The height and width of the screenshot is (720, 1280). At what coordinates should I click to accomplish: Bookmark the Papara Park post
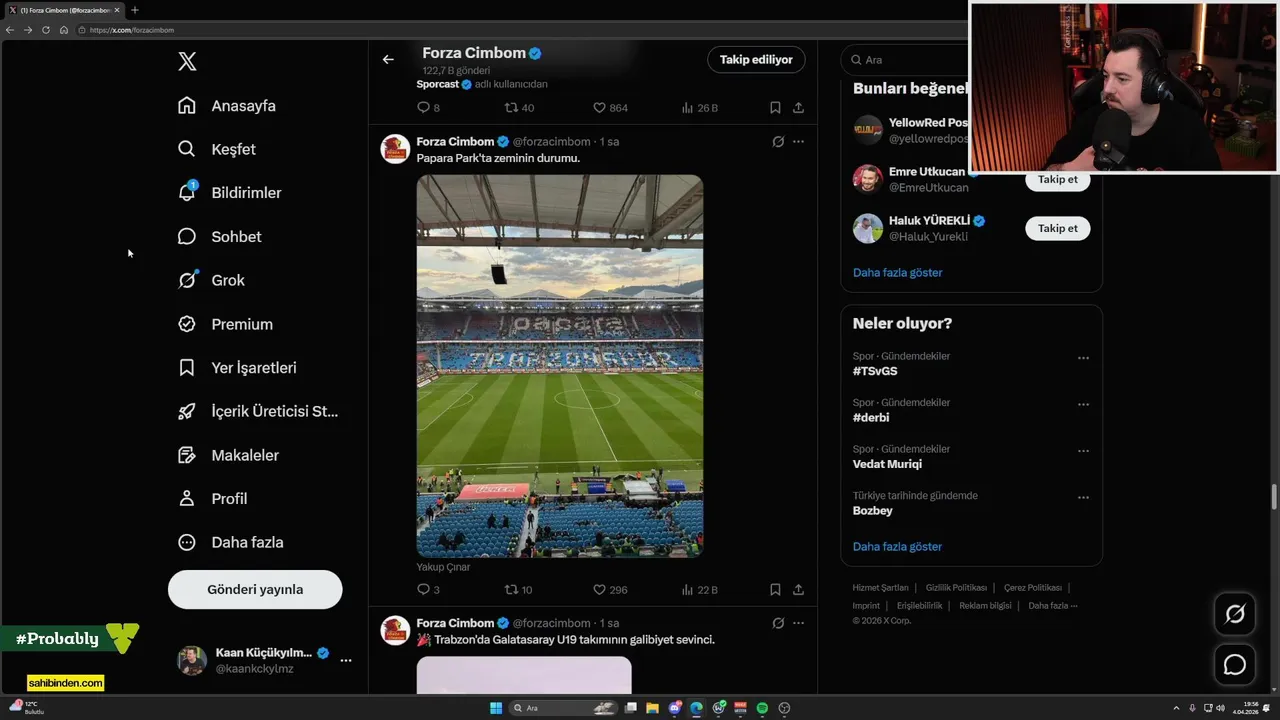point(775,590)
